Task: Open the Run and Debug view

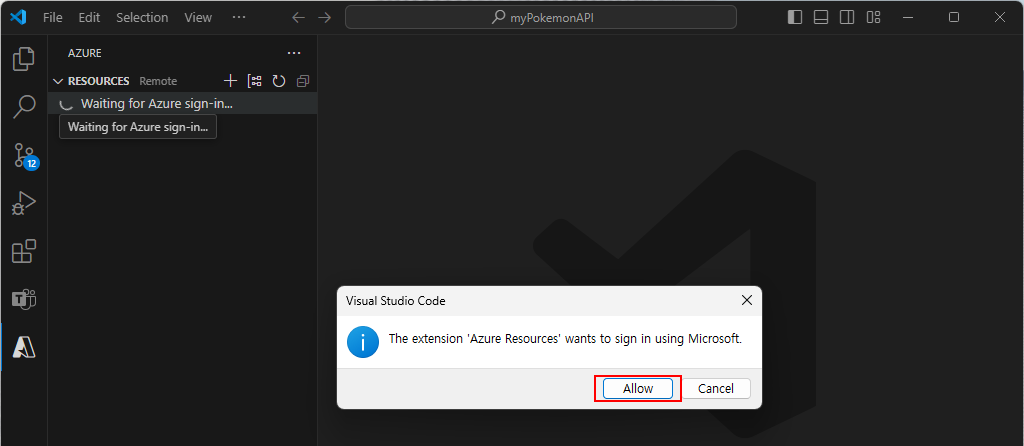Action: (x=24, y=203)
